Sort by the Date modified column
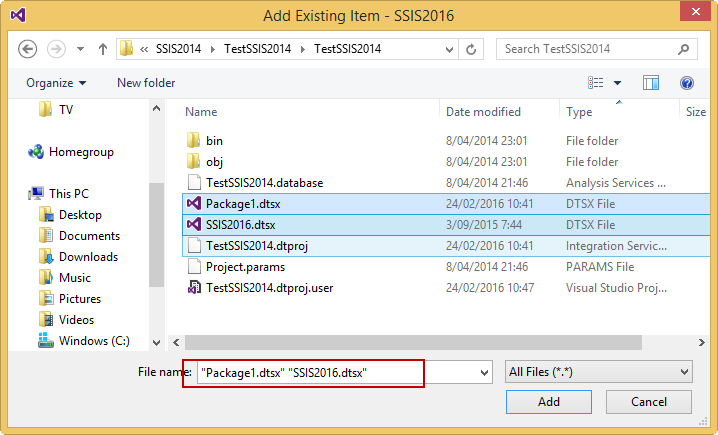The image size is (718, 435). click(x=483, y=112)
